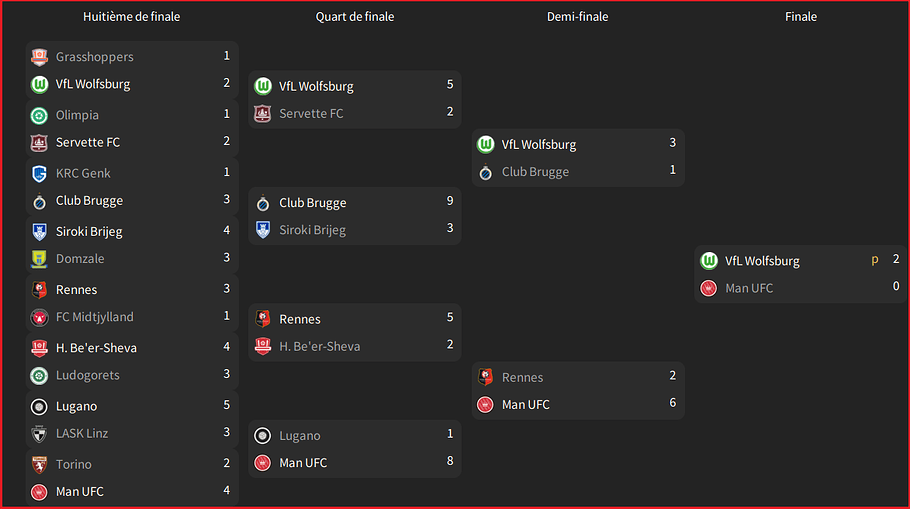Click the VfL Wolfsburg crest in the Finale
The height and width of the screenshot is (509, 910).
[709, 261]
